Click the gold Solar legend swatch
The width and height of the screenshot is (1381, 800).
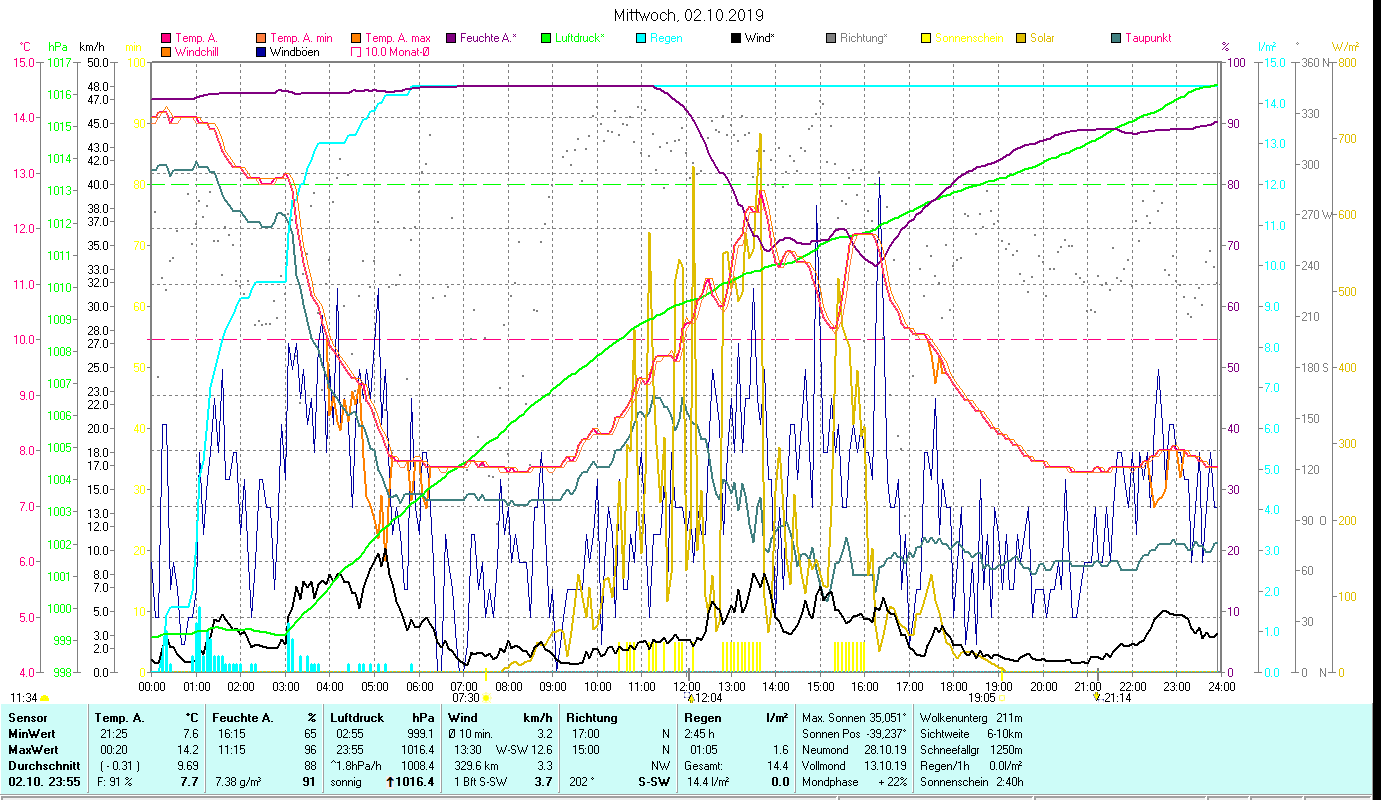[x=1021, y=38]
